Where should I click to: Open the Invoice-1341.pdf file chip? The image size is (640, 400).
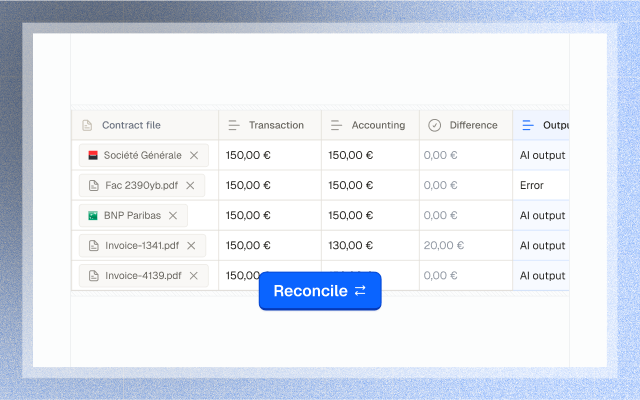(142, 246)
